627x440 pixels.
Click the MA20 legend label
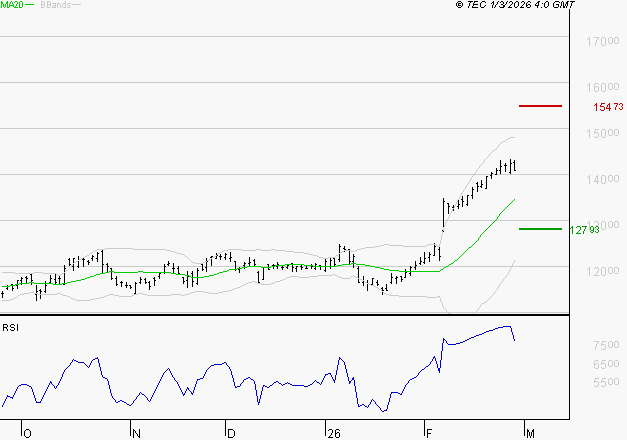[x=12, y=5]
